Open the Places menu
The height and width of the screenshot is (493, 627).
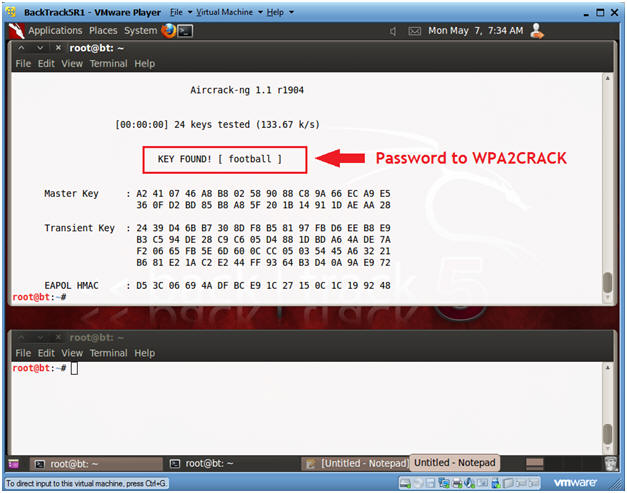(103, 31)
